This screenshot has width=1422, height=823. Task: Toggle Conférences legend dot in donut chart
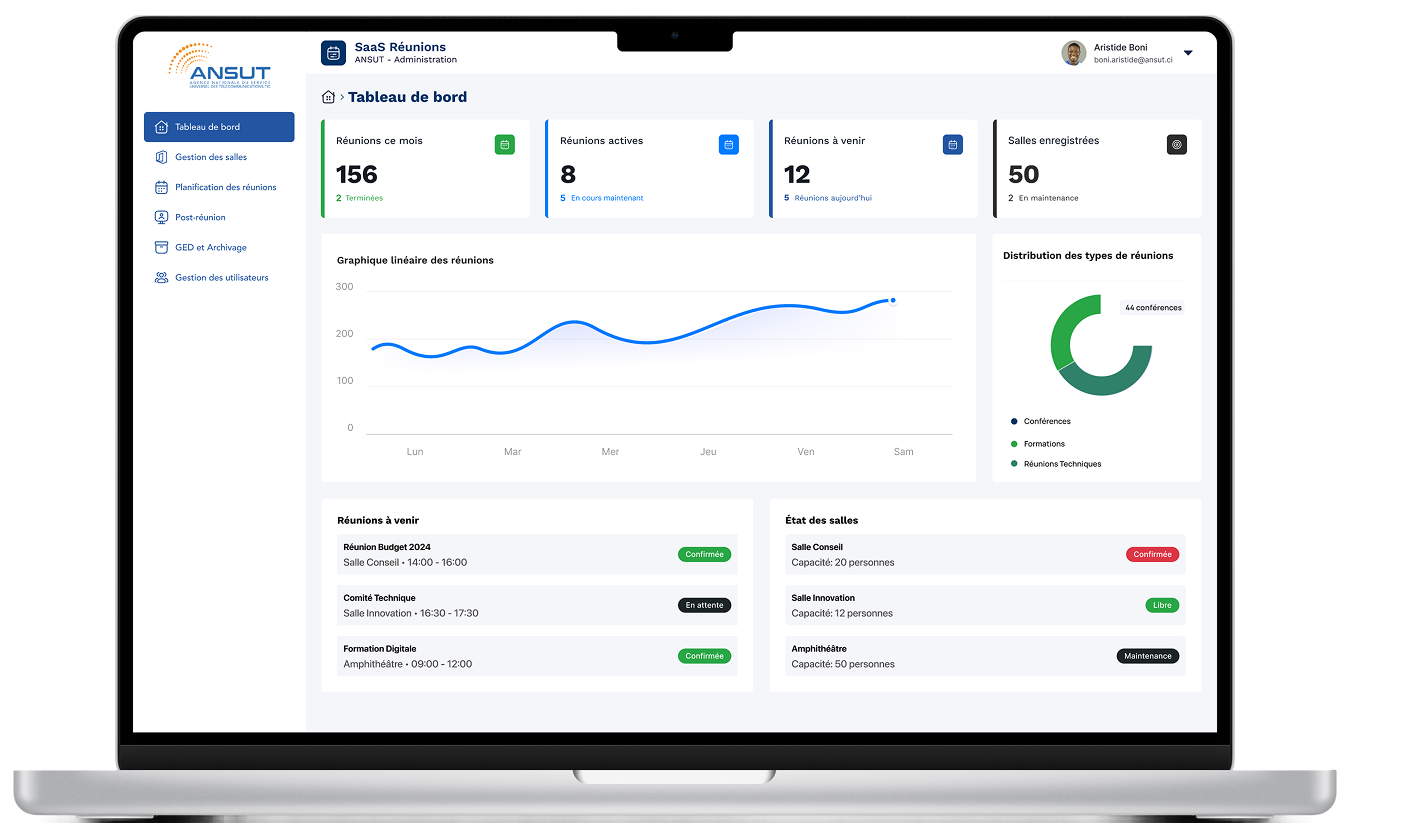pyautogui.click(x=1014, y=421)
